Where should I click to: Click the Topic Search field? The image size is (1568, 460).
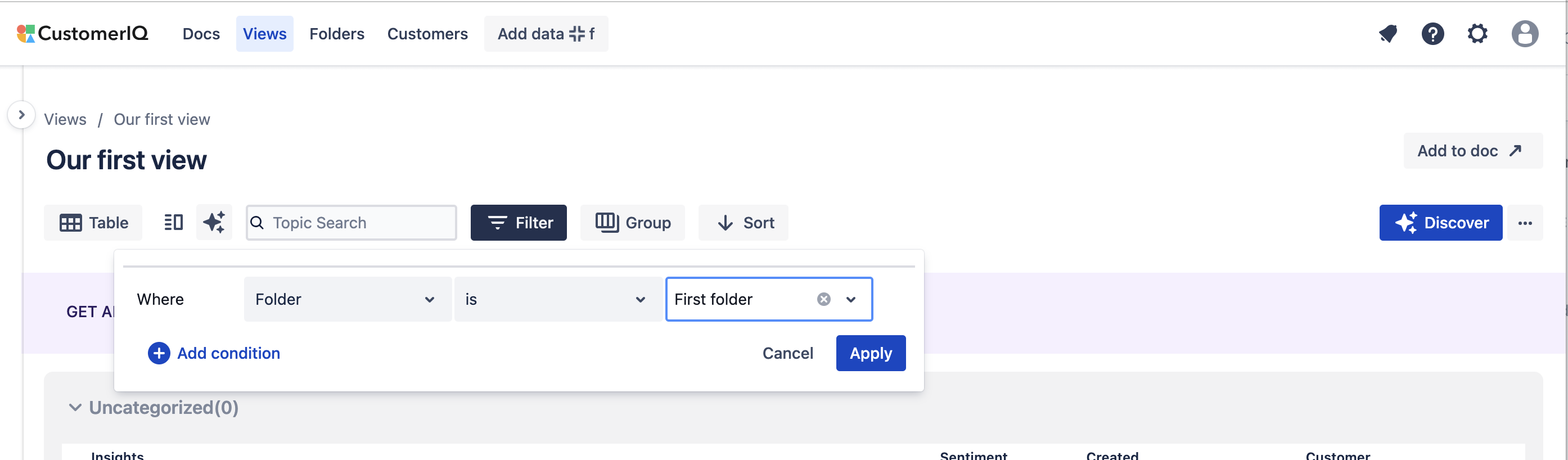click(x=359, y=223)
